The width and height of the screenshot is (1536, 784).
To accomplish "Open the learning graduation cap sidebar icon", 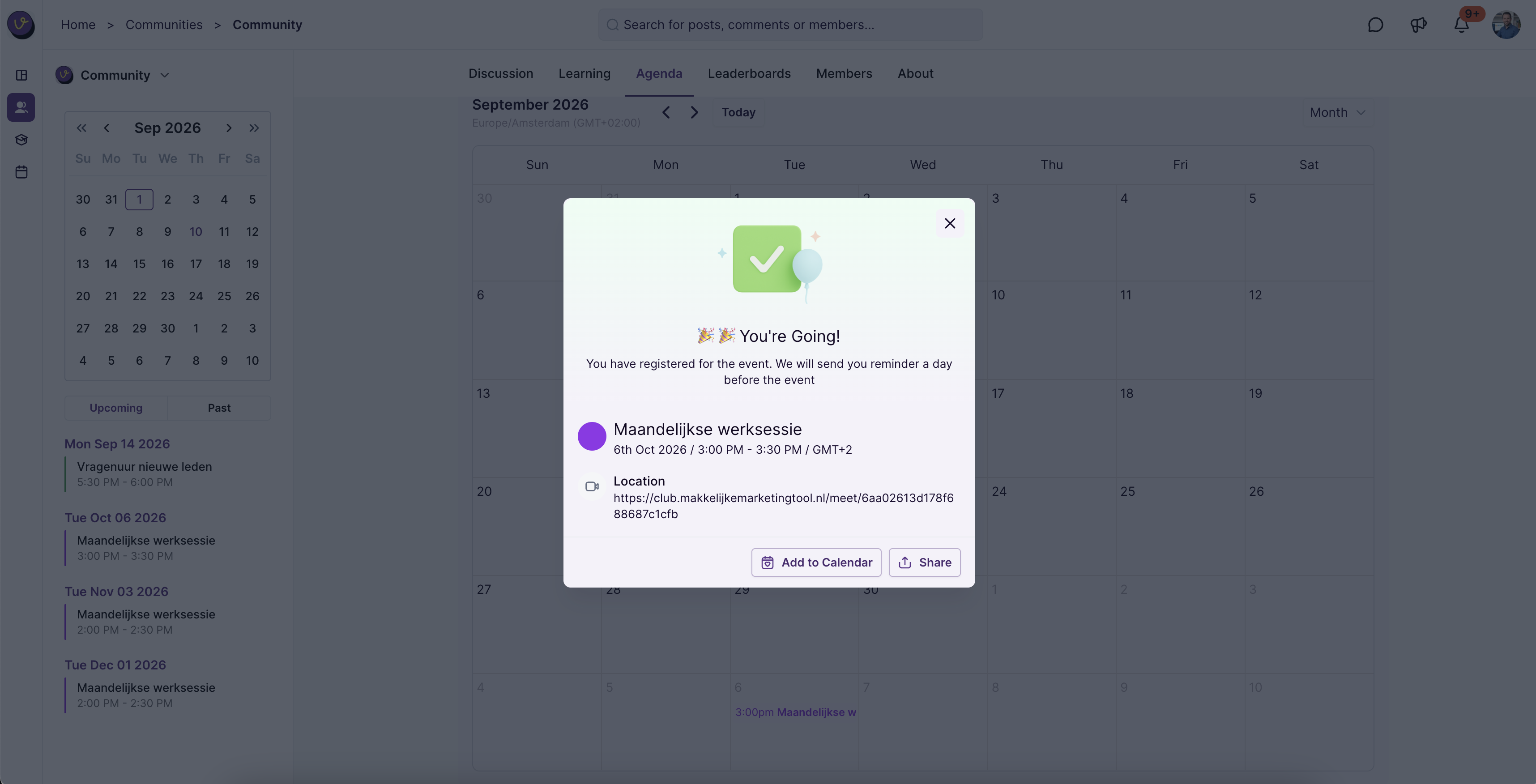I will click(x=21, y=140).
